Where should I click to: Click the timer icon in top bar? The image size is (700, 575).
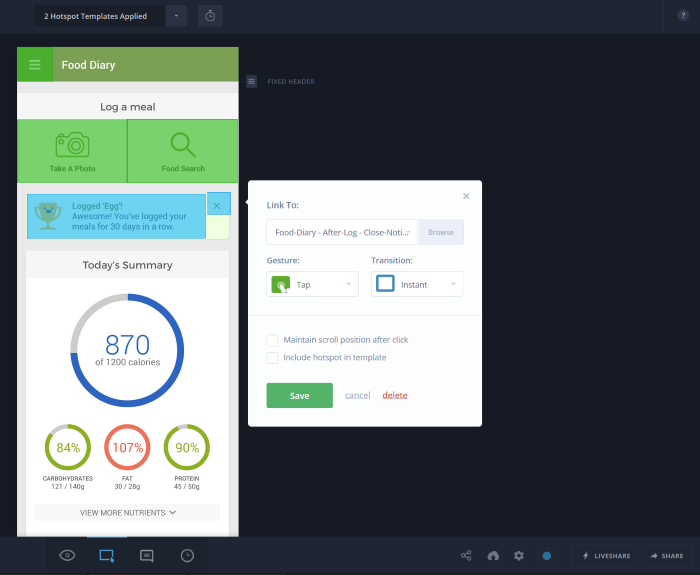click(210, 16)
